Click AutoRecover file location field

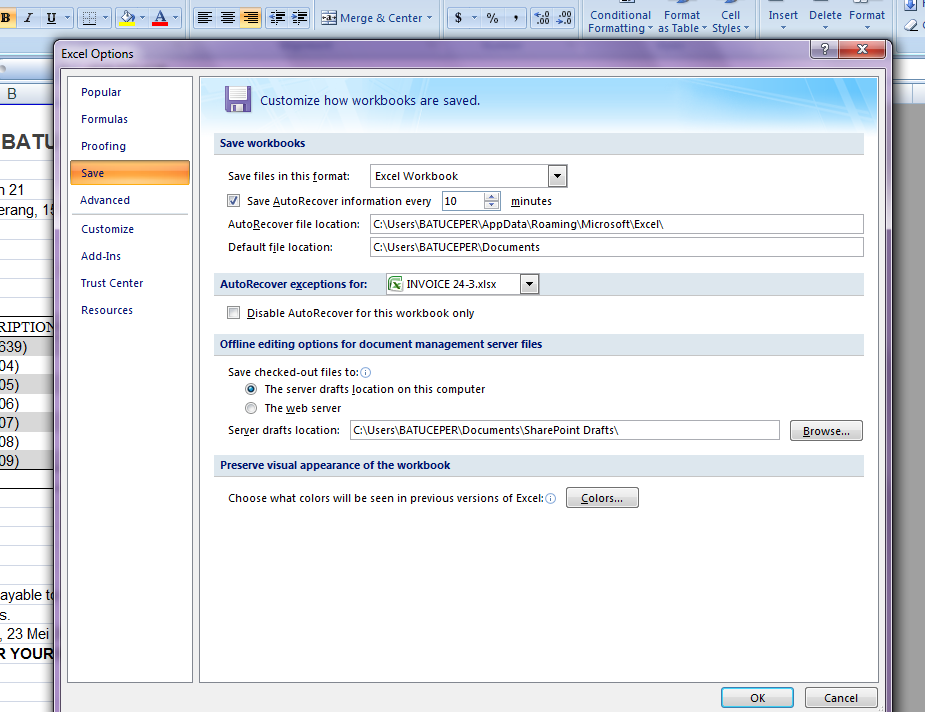click(x=616, y=224)
